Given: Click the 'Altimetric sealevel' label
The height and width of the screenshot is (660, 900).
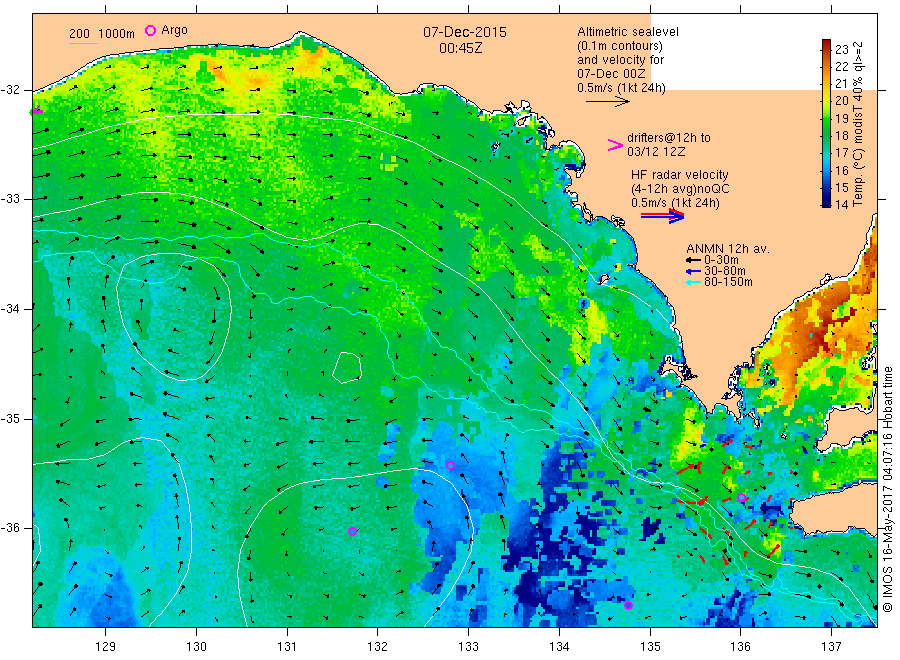Looking at the screenshot, I should (628, 32).
